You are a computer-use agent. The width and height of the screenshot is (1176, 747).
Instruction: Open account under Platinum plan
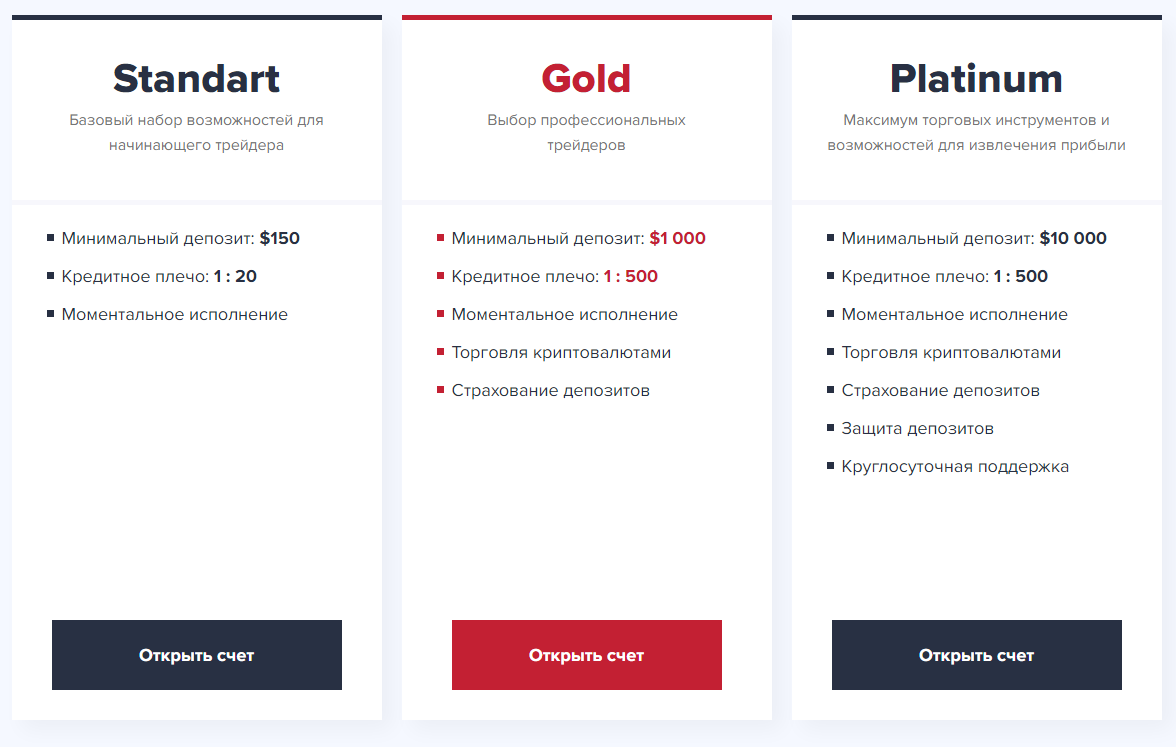[x=976, y=655]
